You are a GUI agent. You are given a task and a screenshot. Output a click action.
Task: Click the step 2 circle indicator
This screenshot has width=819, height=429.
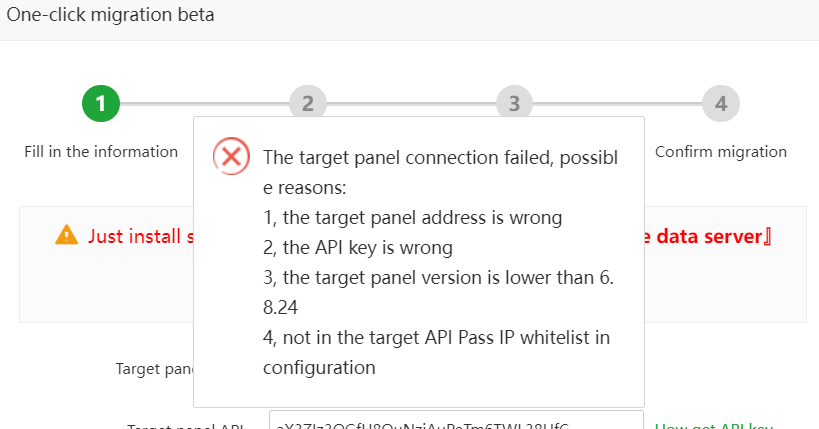(x=307, y=102)
